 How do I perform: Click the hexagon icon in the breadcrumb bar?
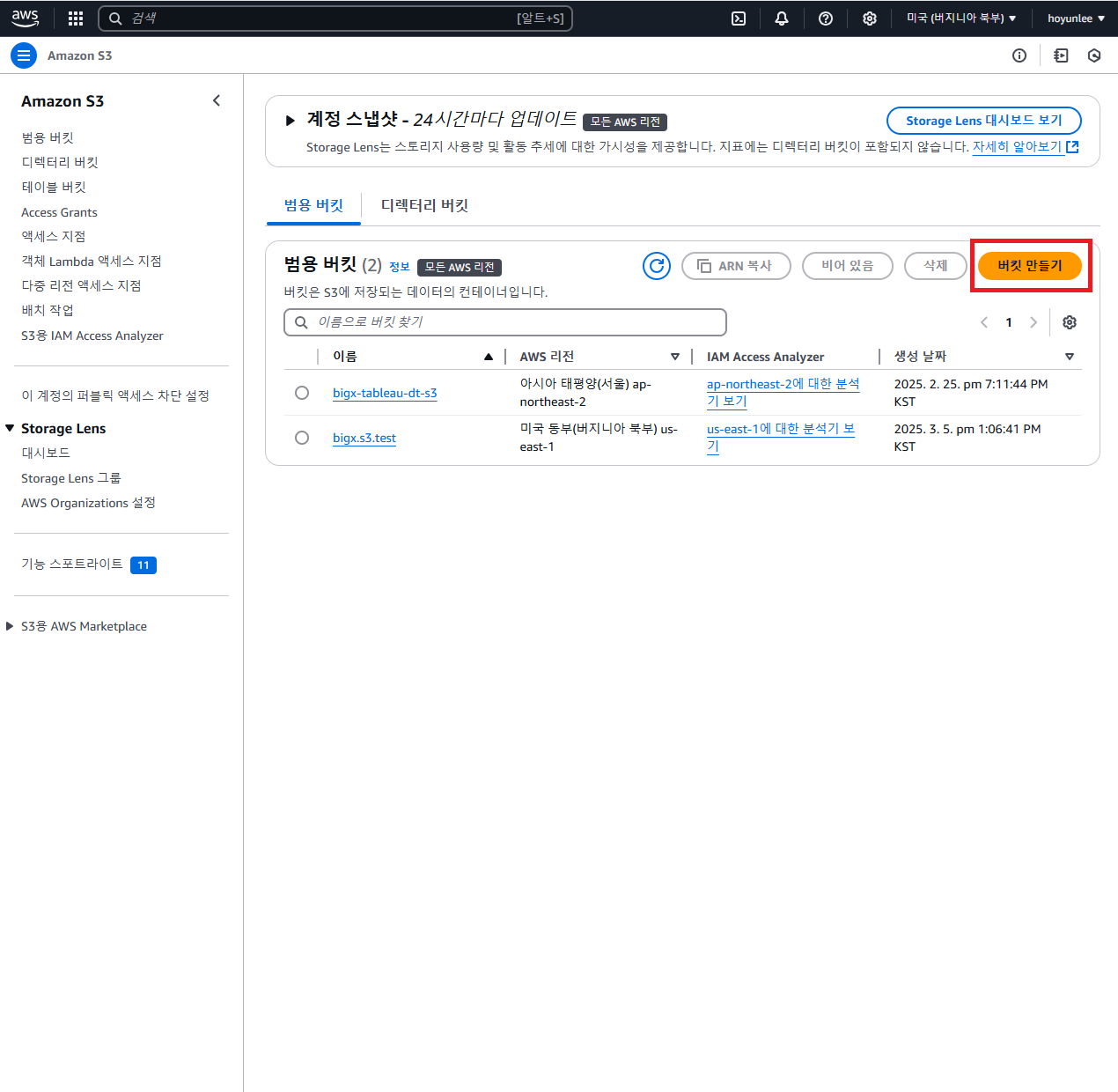pos(1094,55)
